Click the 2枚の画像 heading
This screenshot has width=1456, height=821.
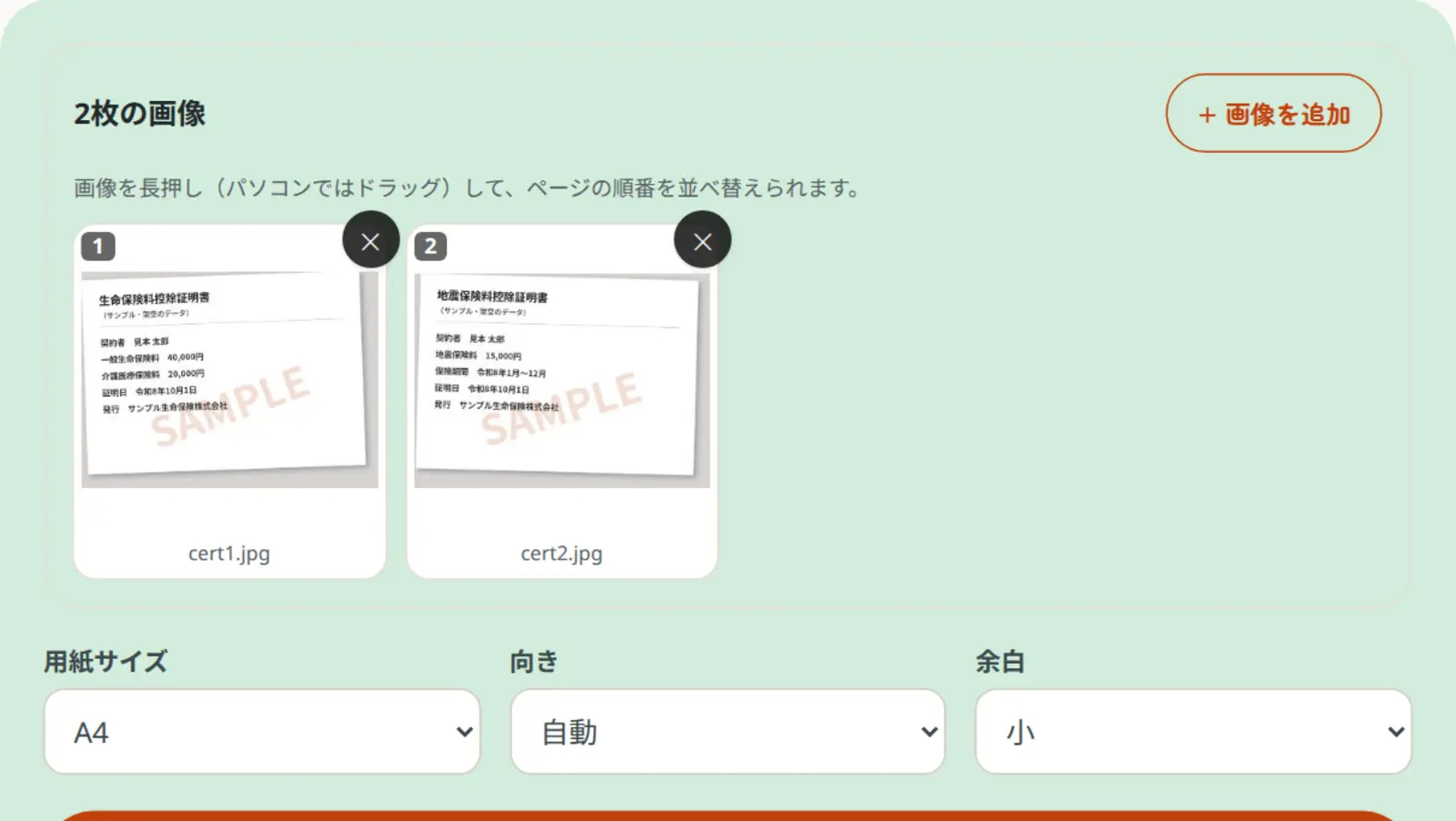click(x=139, y=114)
